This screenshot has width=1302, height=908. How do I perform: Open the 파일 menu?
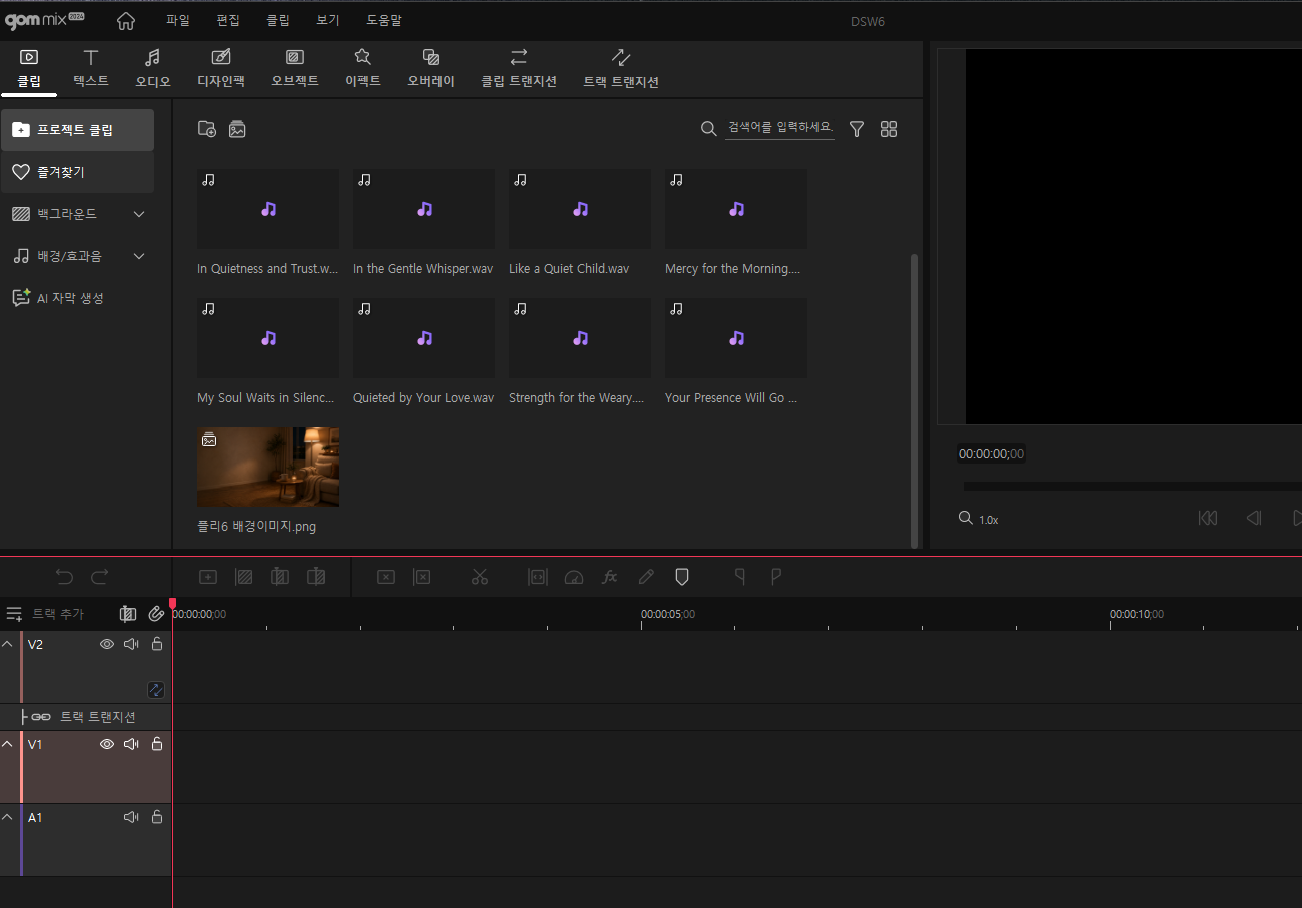pyautogui.click(x=177, y=20)
